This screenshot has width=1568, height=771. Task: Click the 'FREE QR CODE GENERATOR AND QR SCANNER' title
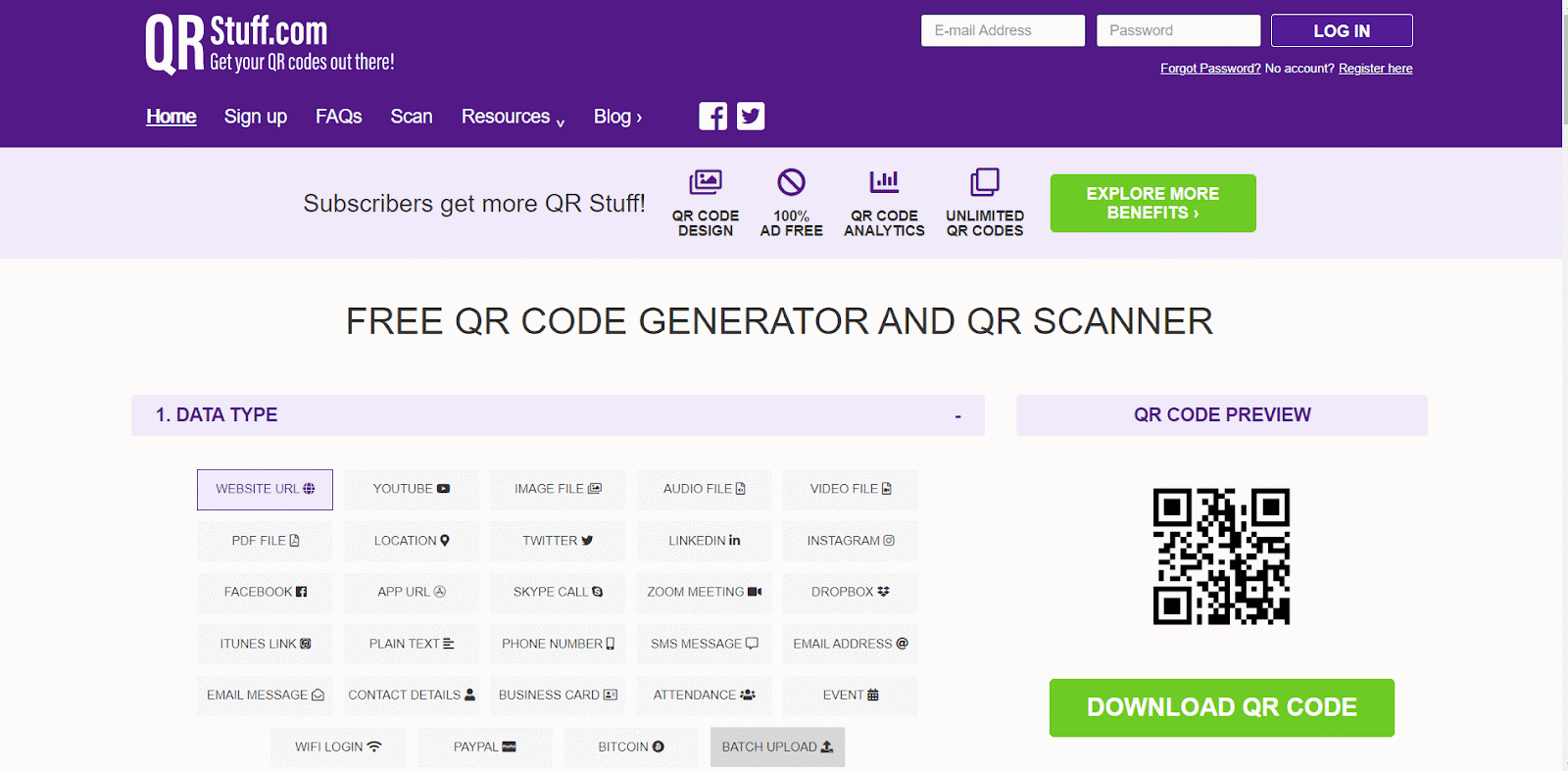tap(779, 321)
